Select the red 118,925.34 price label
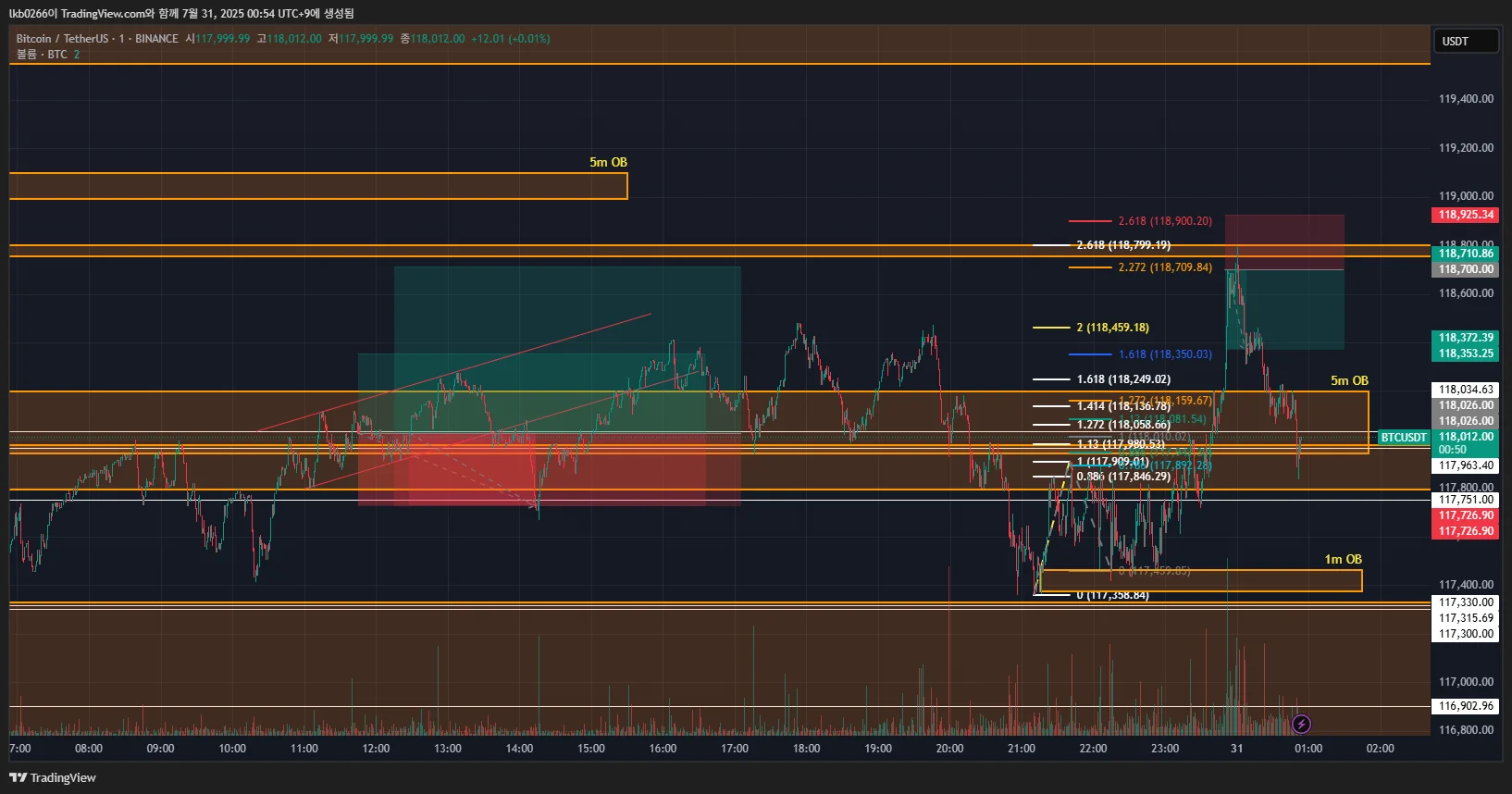 pos(1465,215)
